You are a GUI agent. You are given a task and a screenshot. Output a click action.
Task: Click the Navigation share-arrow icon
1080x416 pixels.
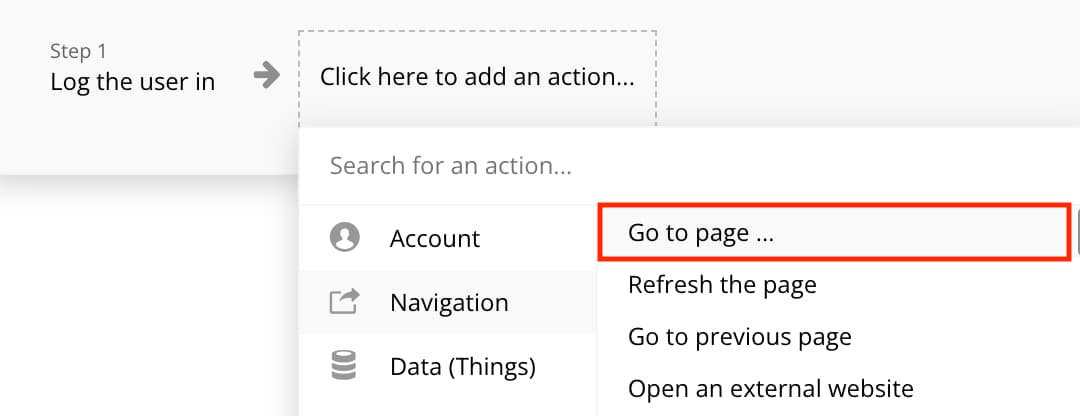point(344,302)
